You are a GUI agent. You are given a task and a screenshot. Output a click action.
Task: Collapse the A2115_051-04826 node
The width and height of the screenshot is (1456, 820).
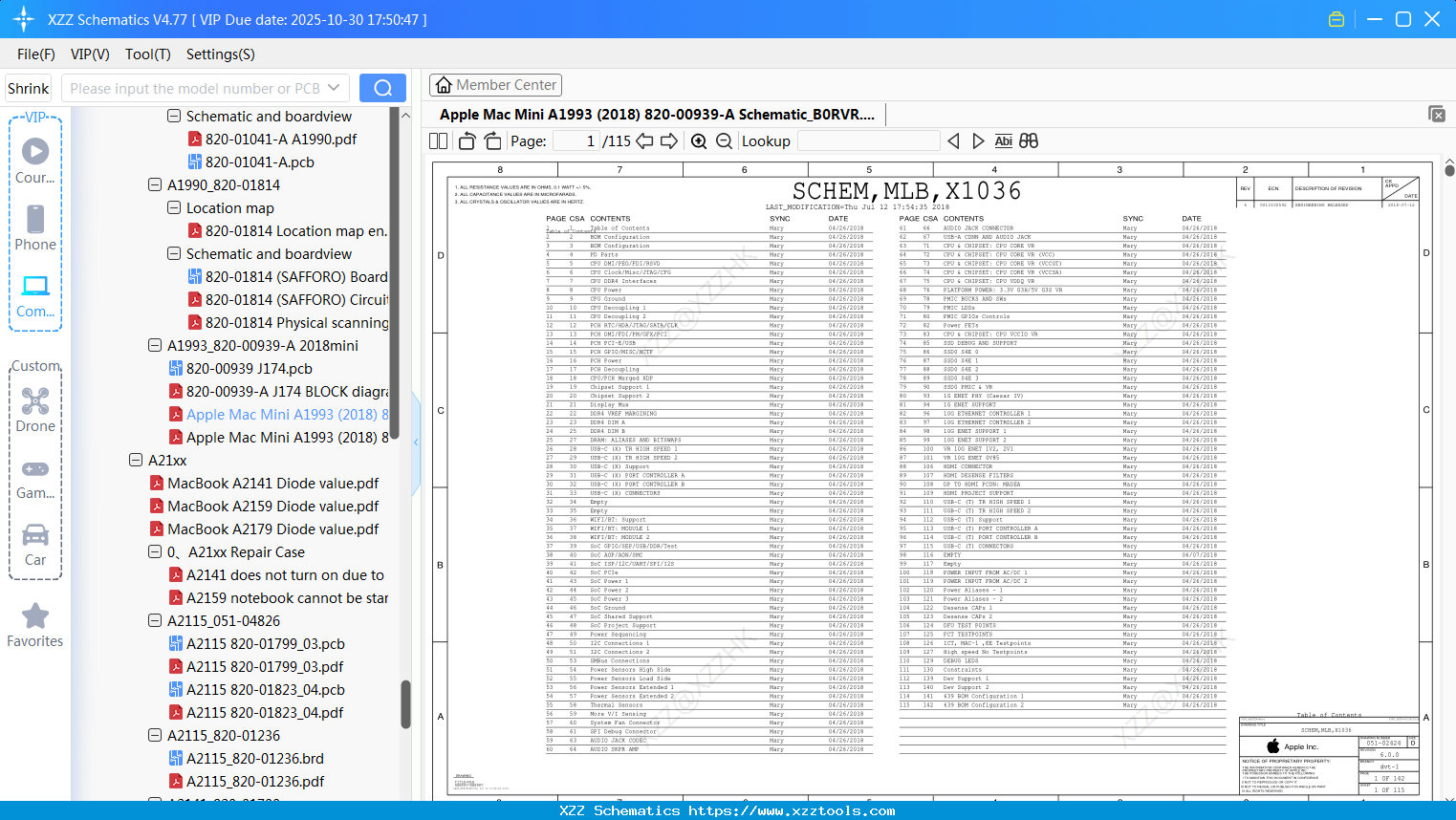(x=155, y=621)
